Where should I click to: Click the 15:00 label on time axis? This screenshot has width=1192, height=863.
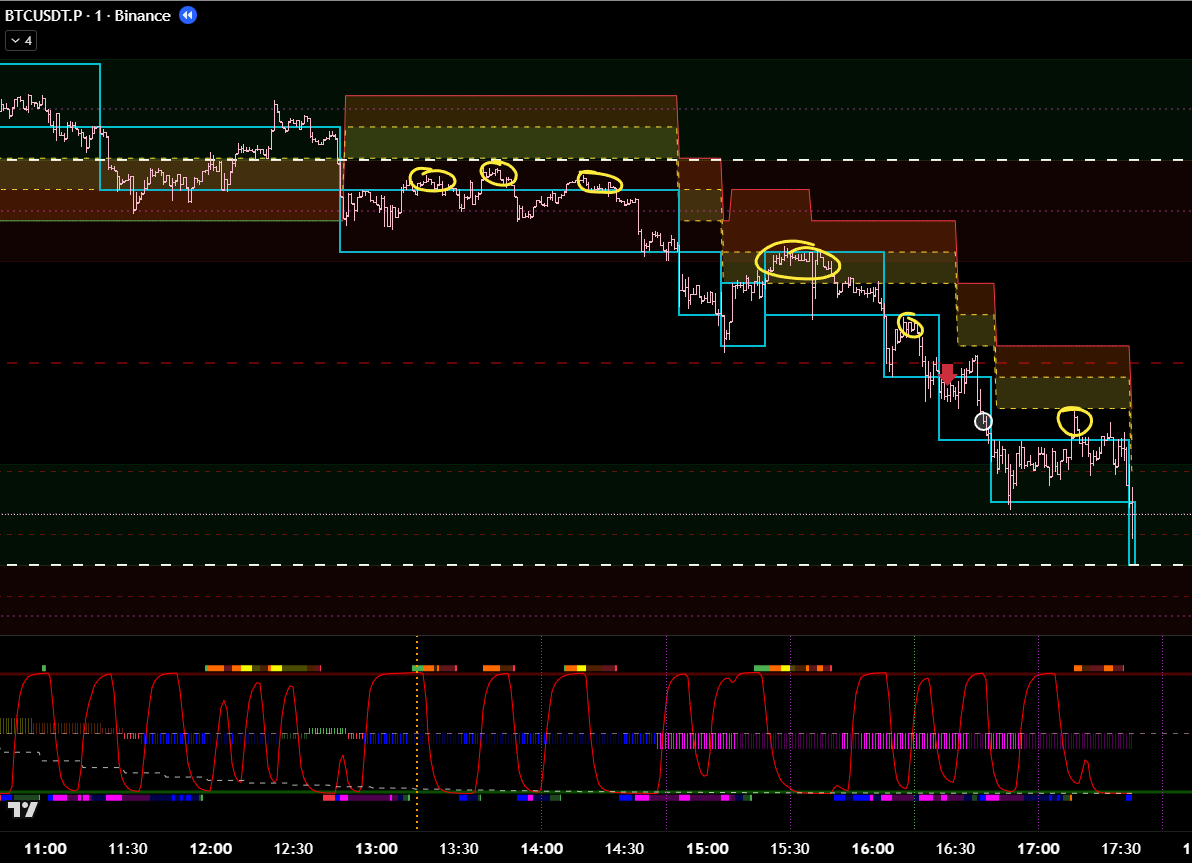(x=707, y=849)
